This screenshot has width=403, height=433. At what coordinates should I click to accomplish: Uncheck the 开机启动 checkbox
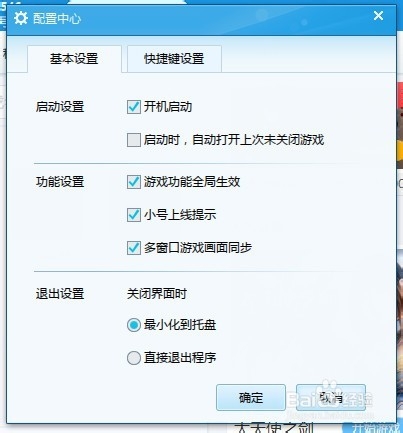[134, 107]
